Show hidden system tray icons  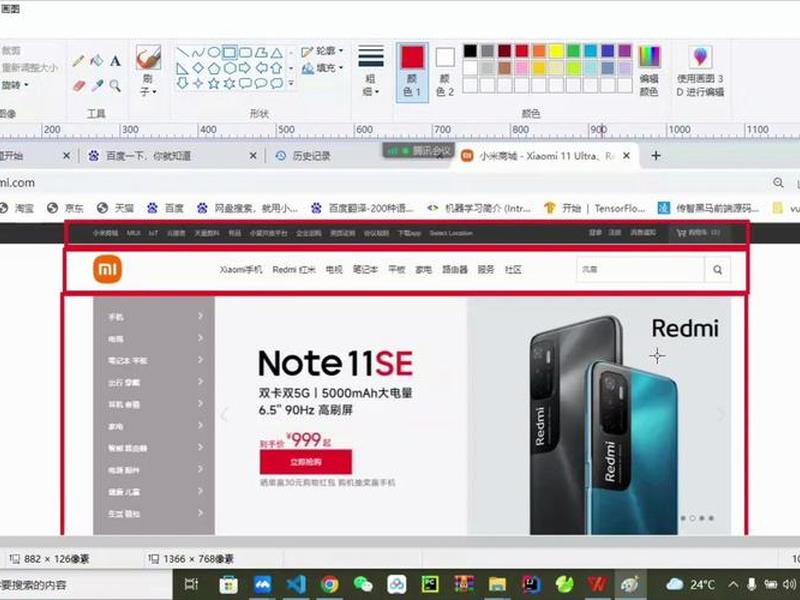pyautogui.click(x=733, y=584)
